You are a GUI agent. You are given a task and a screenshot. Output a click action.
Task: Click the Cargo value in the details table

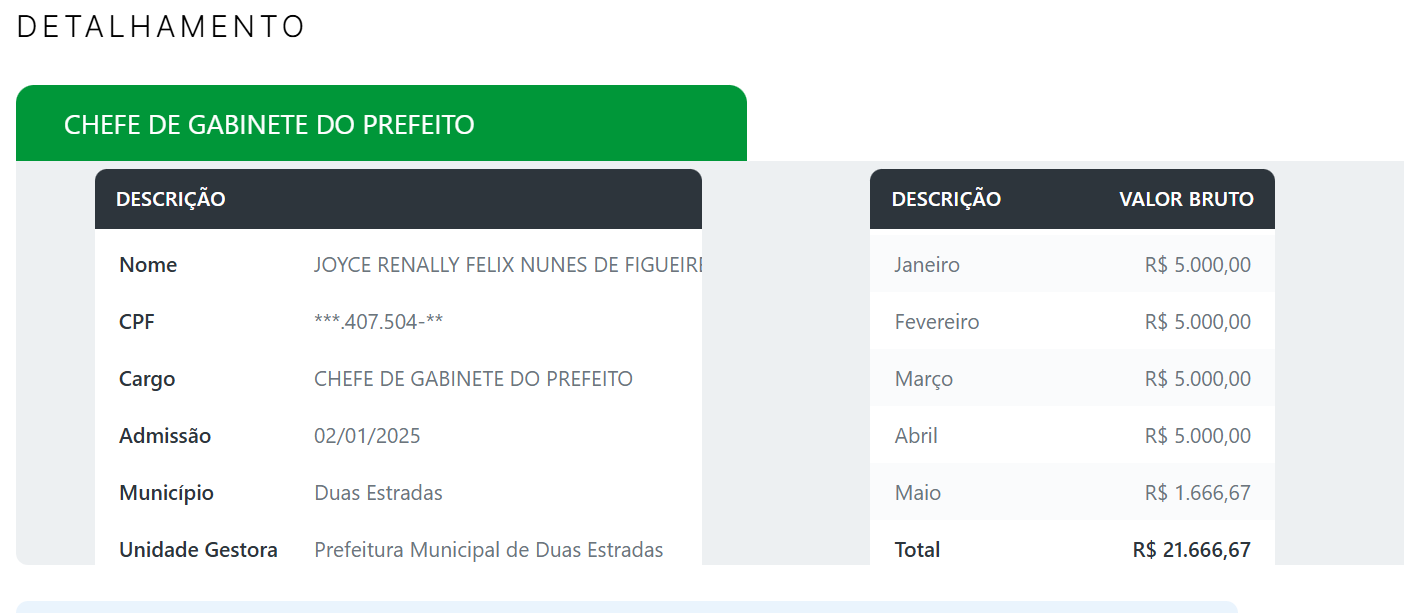coord(473,379)
